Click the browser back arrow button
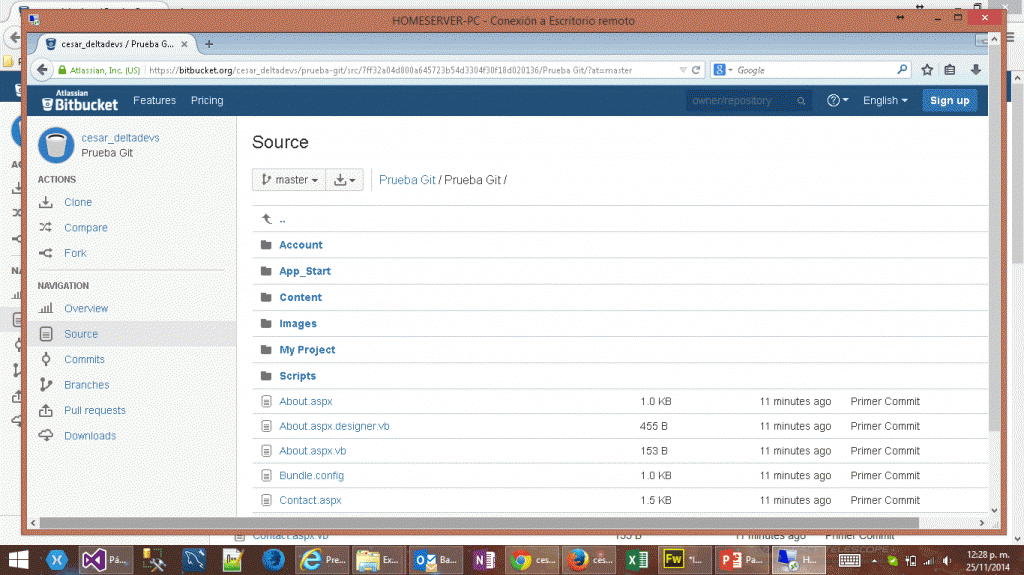Image resolution: width=1024 pixels, height=575 pixels. pos(42,70)
